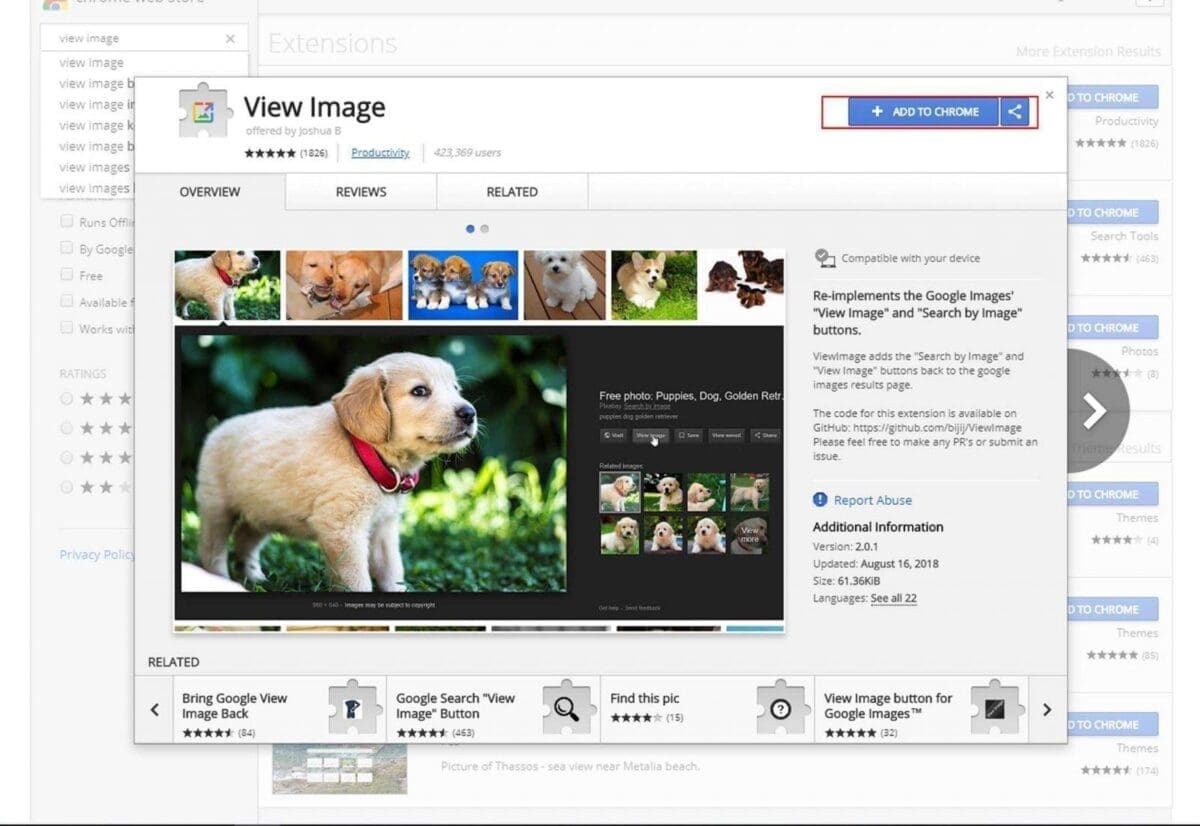Click the "Compatible with your device" text
Screen dimensions: 1200x826
coord(911,258)
